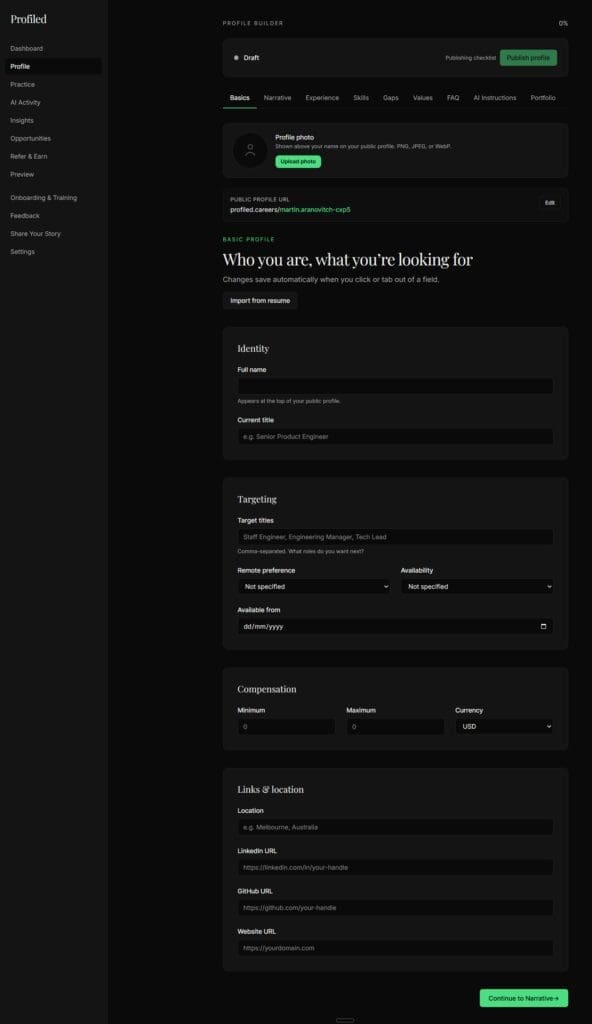
Task: Switch to the AI Instructions tab
Action: click(495, 98)
